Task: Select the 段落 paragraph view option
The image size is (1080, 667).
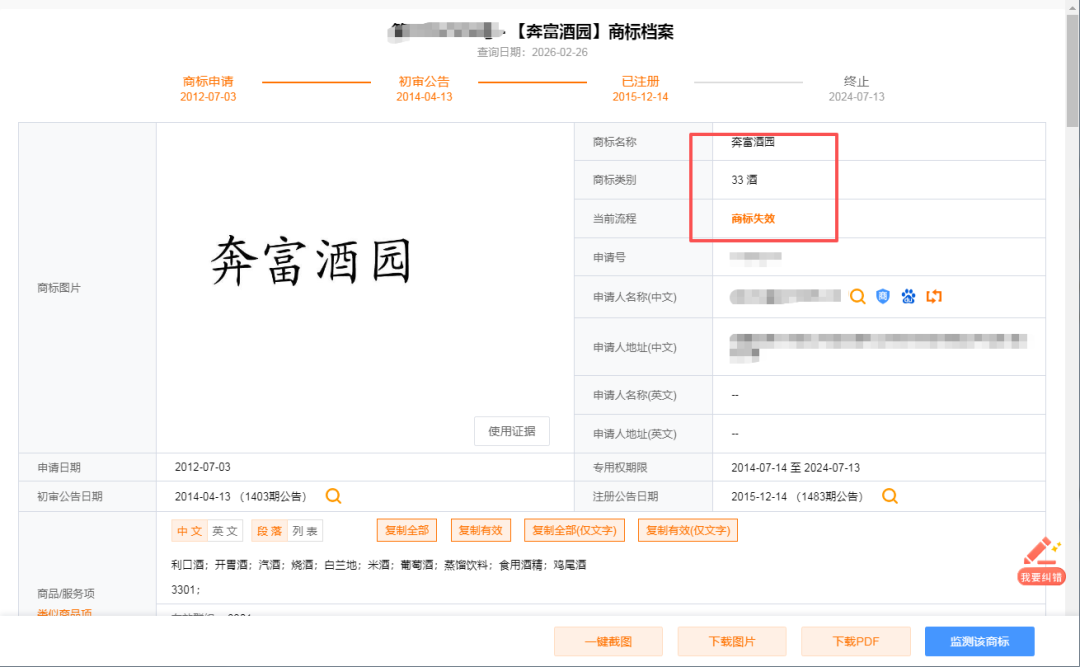Action: pyautogui.click(x=268, y=530)
